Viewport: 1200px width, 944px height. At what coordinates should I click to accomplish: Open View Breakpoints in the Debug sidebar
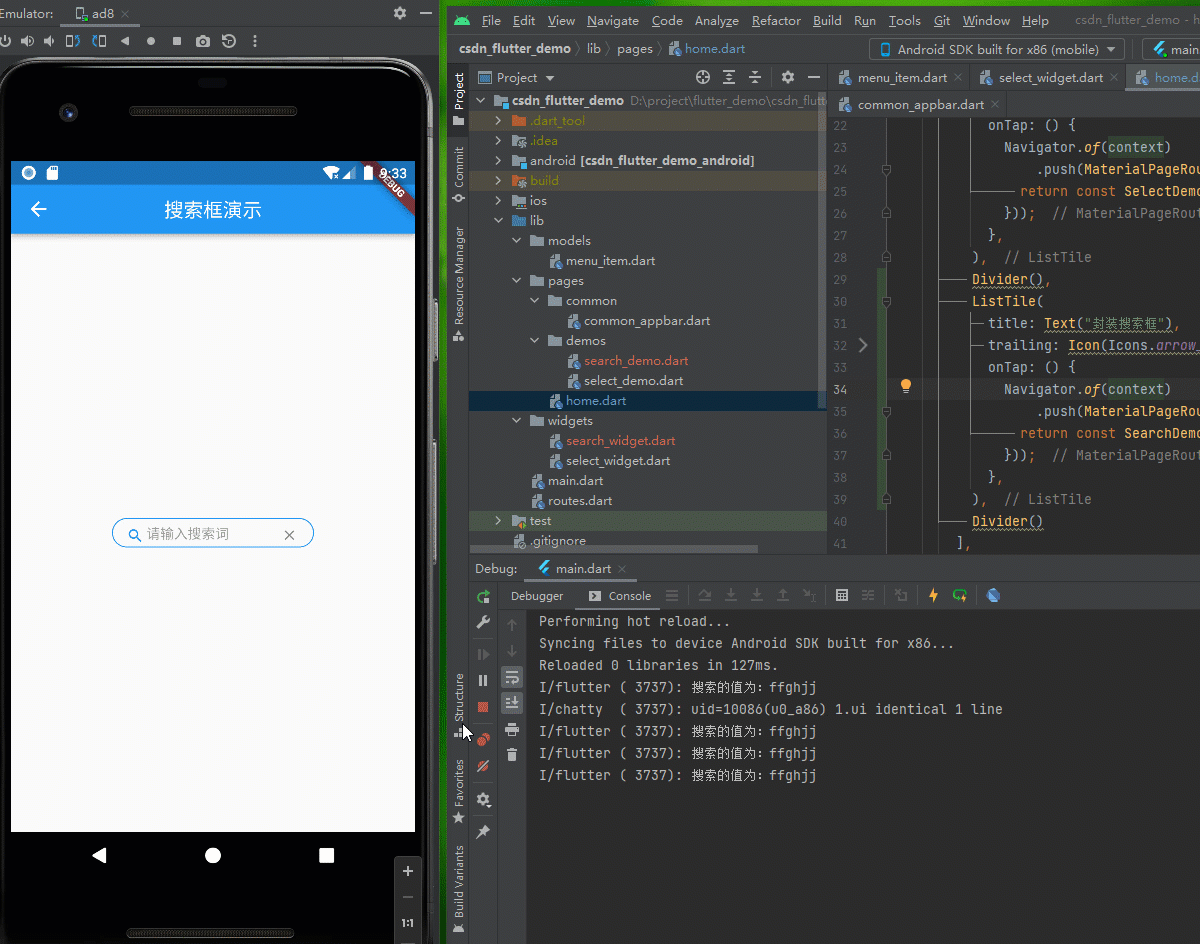coord(483,739)
